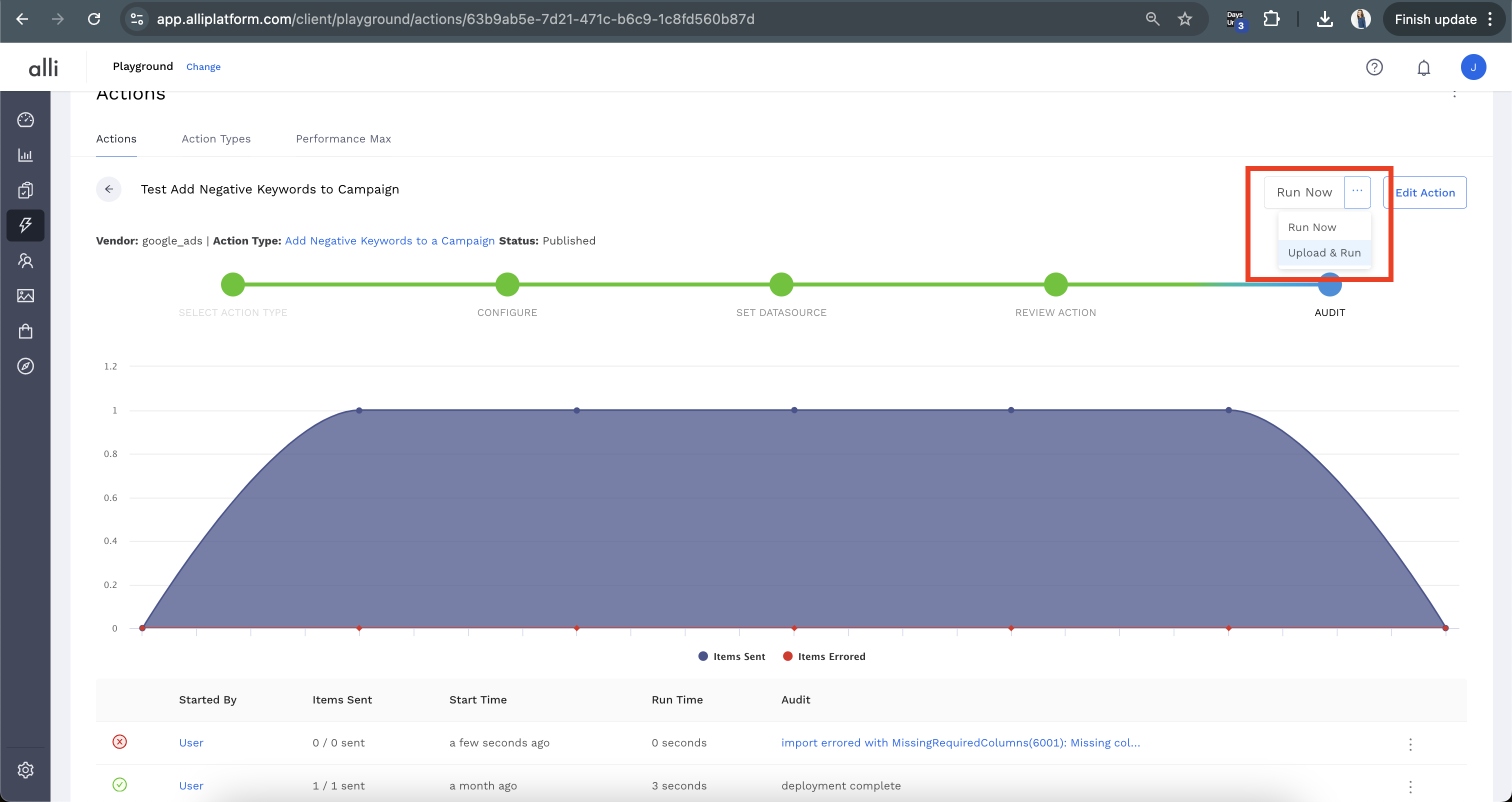Screen dimensions: 1512x802
Task: Open the dashboard gauge icon in sidebar
Action: coord(25,120)
